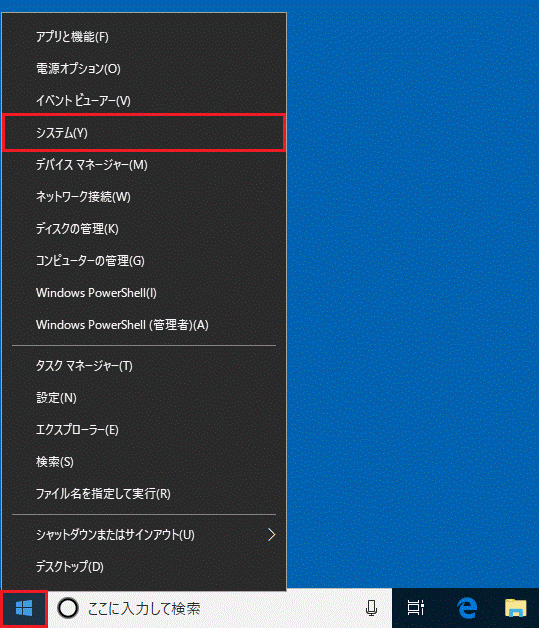Viewport: 539px width, 628px height.
Task: Launch Microsoft Edge from taskbar
Action: coord(467,608)
